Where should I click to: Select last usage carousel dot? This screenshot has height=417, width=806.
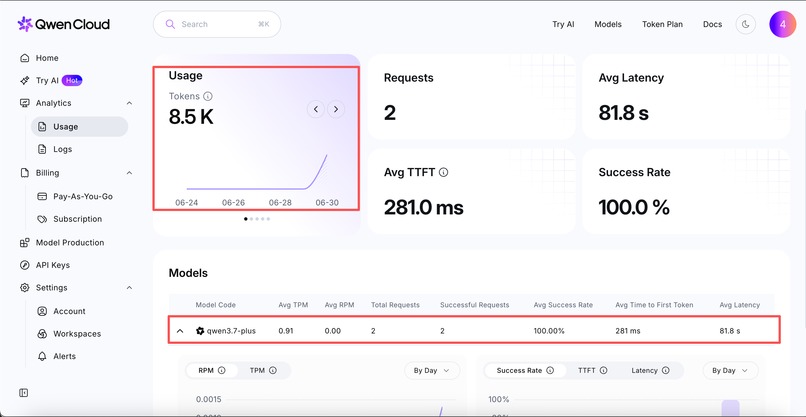point(268,219)
